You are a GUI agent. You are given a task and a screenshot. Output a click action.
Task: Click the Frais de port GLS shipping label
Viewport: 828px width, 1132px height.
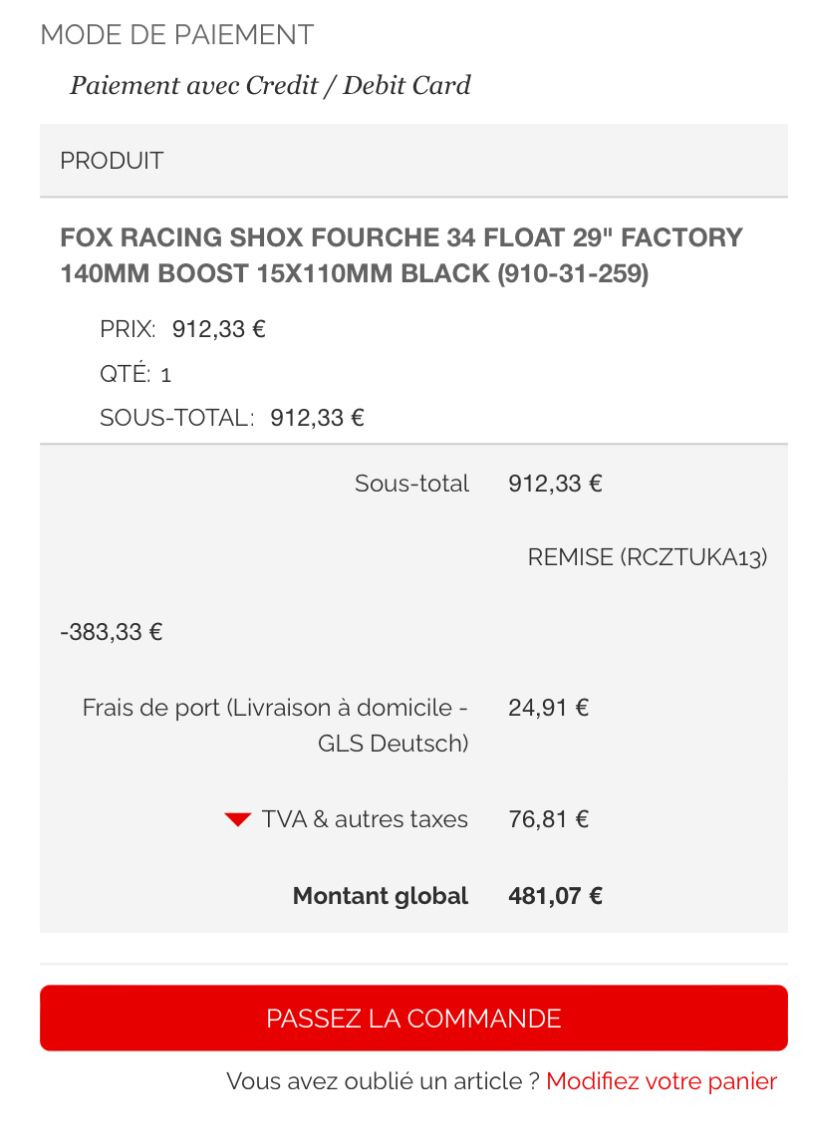275,725
